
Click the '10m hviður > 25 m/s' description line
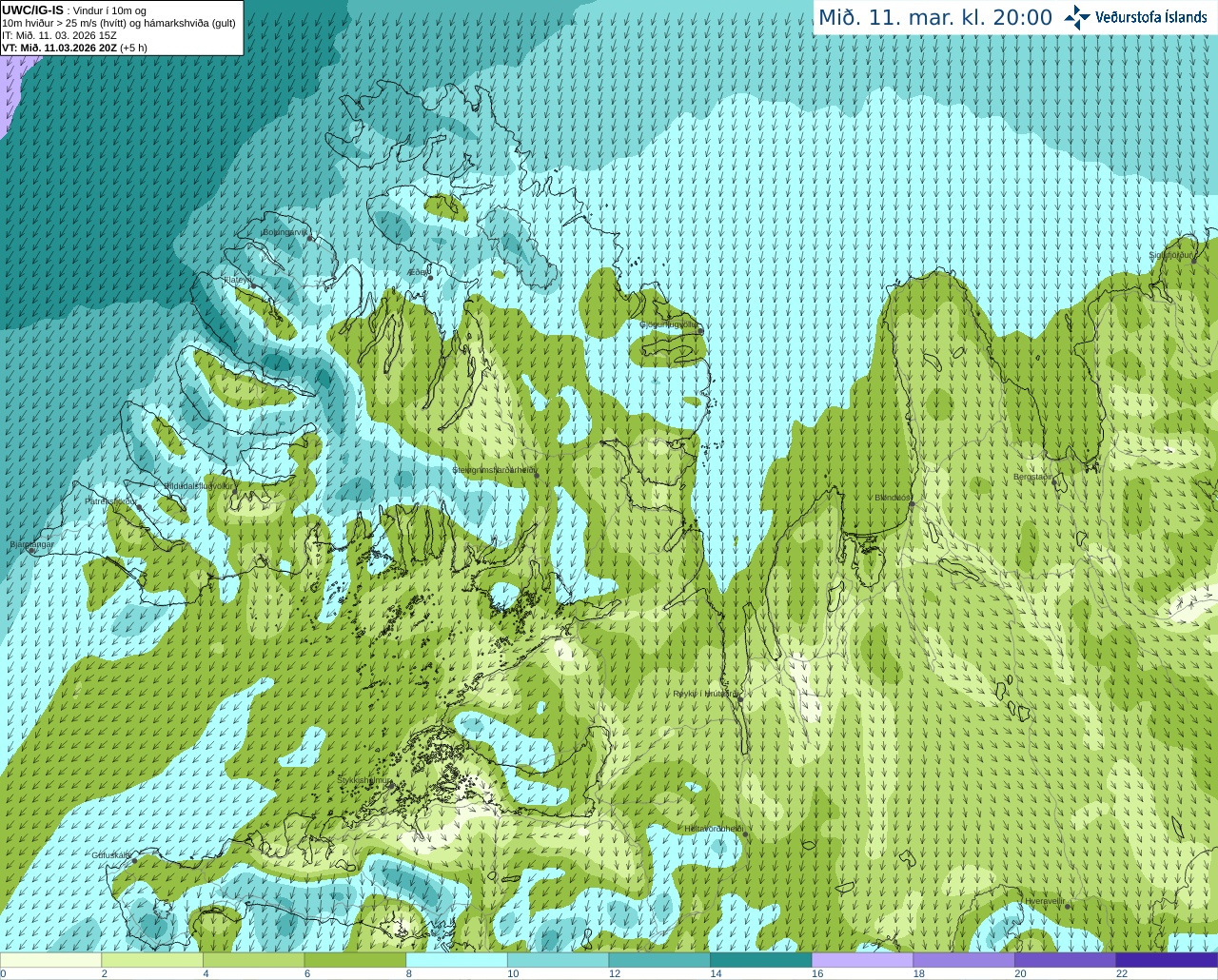(x=119, y=23)
